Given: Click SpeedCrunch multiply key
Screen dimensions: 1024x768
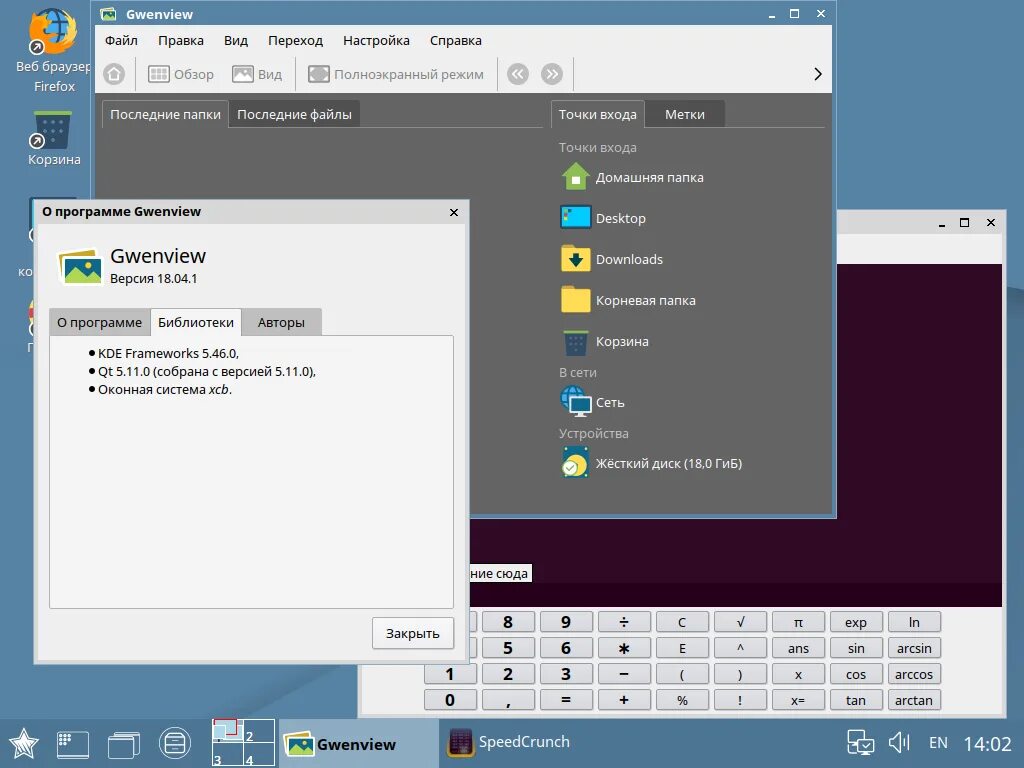Looking at the screenshot, I should coord(624,648).
